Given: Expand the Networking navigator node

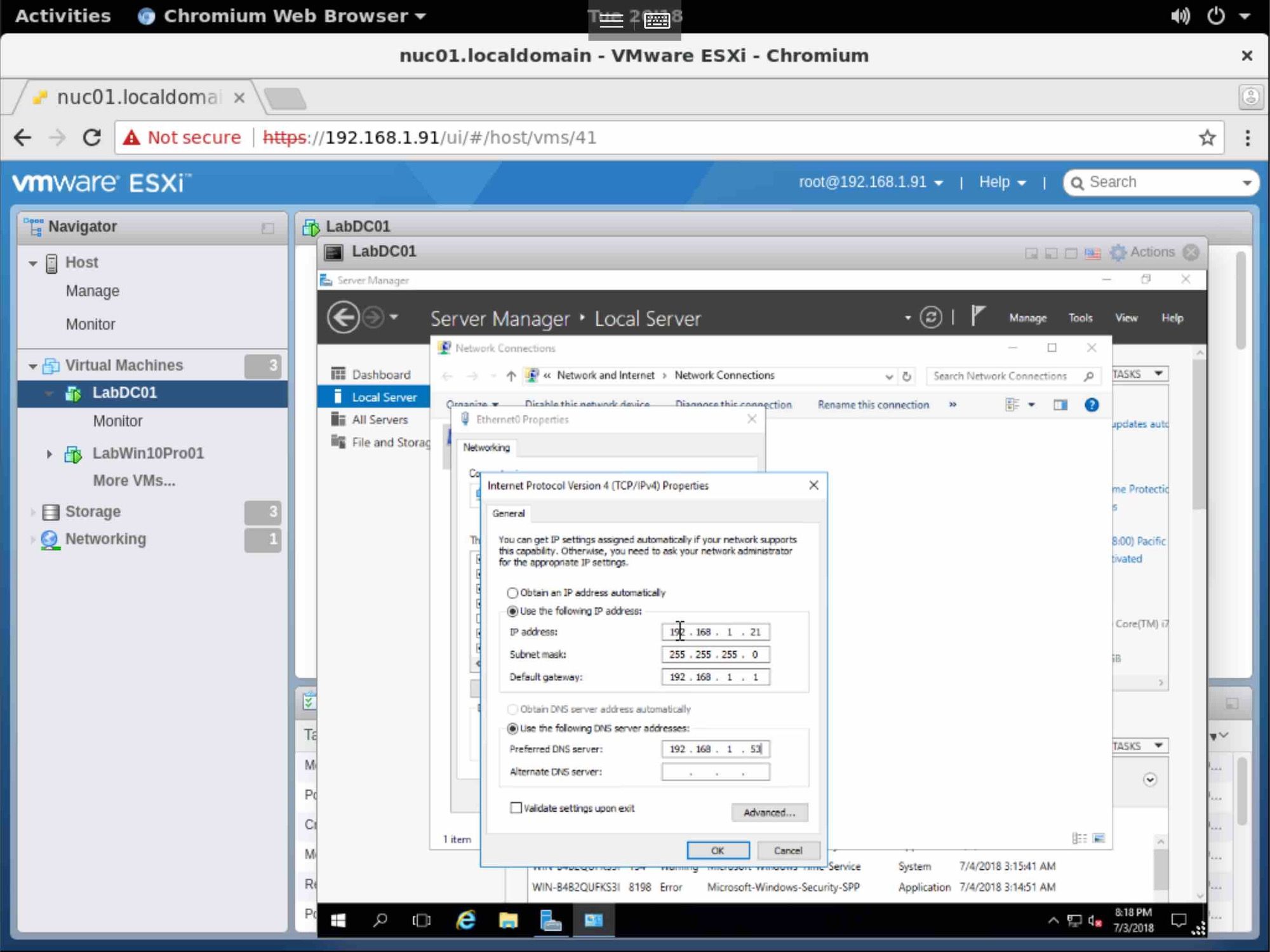Looking at the screenshot, I should tap(32, 539).
